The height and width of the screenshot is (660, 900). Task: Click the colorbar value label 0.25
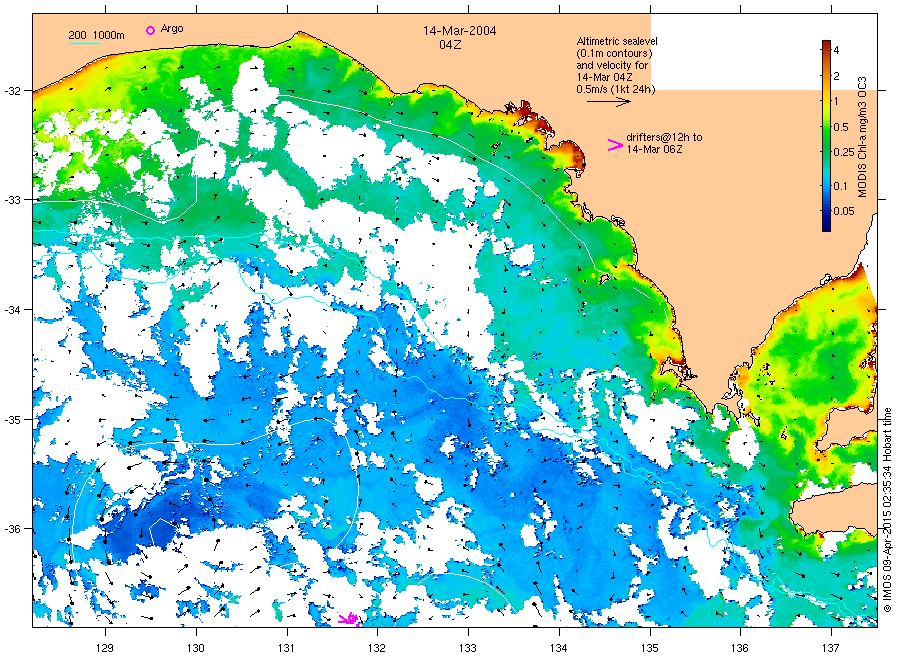click(x=844, y=152)
